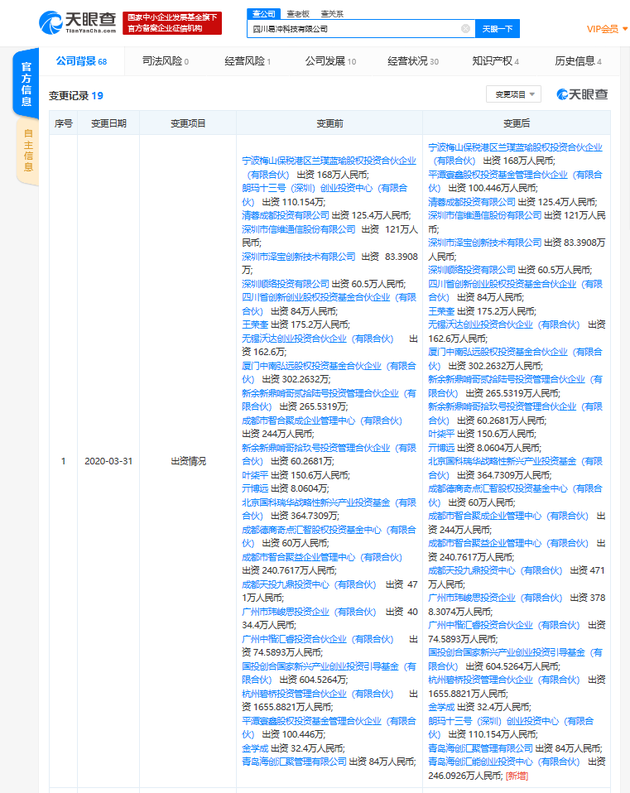This screenshot has height=793, width=630.
Task: Open 清蓉成都投资有限公司 link in 变更前 column
Action: [x=285, y=215]
